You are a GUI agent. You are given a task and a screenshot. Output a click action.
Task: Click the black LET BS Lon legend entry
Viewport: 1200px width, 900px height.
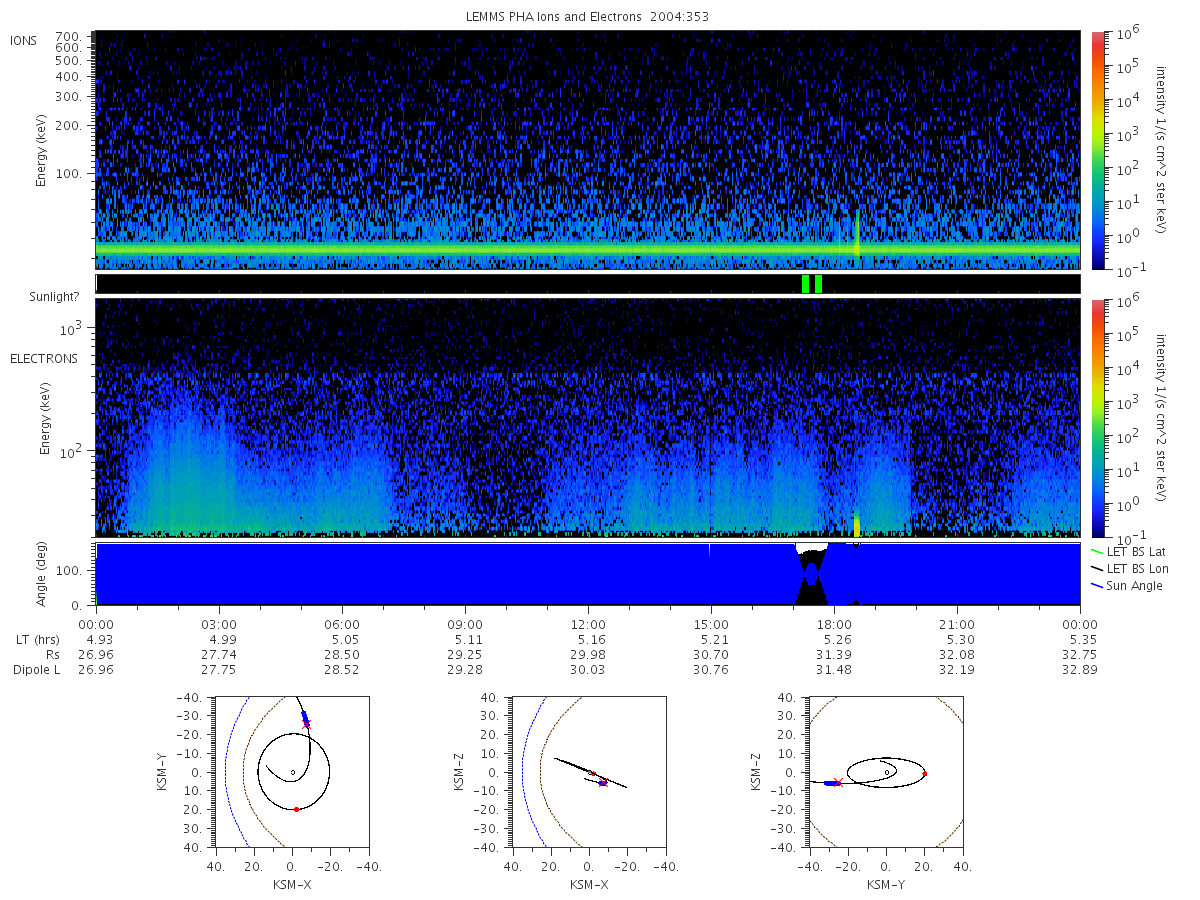click(1131, 568)
